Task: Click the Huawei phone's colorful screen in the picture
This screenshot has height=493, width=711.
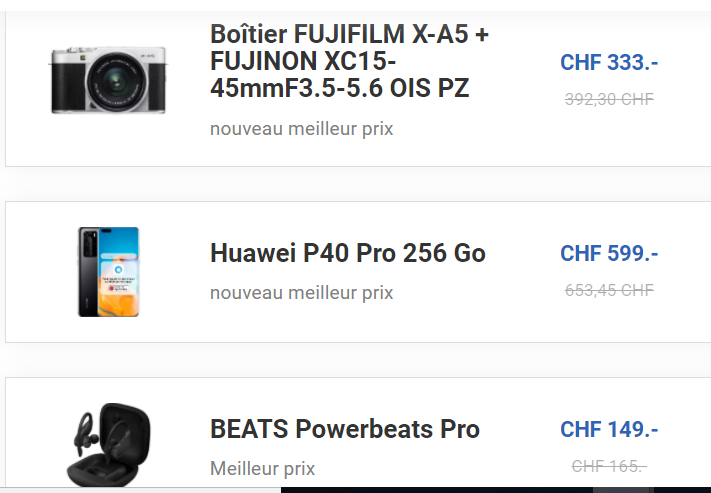Action: pos(118,272)
